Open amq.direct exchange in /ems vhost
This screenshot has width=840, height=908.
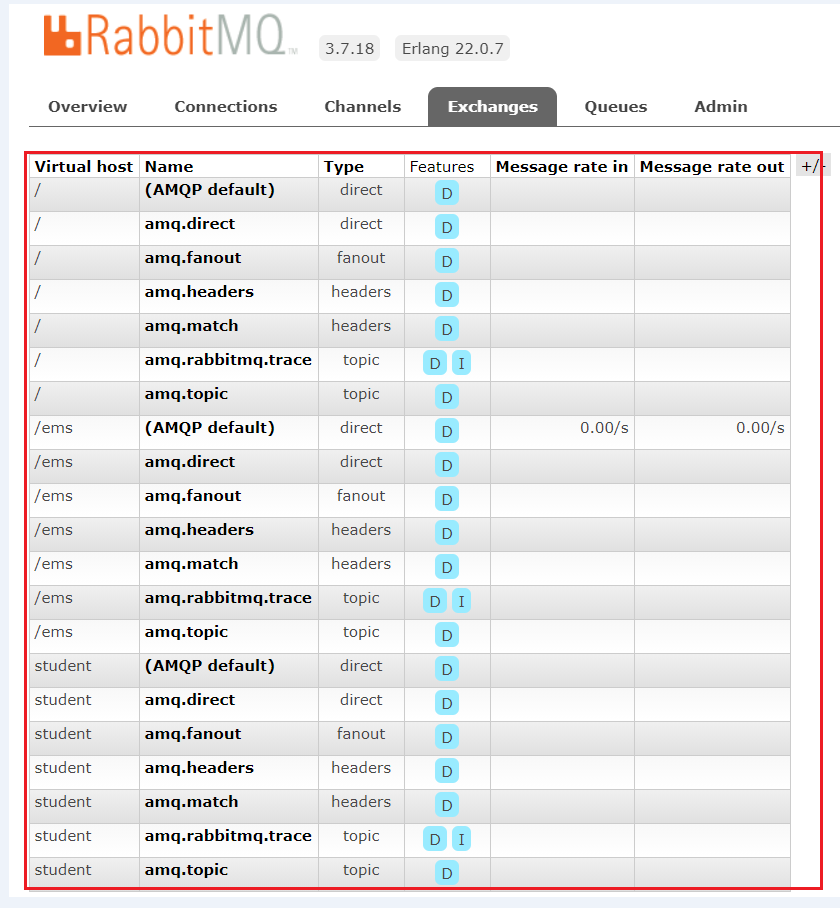tap(190, 462)
